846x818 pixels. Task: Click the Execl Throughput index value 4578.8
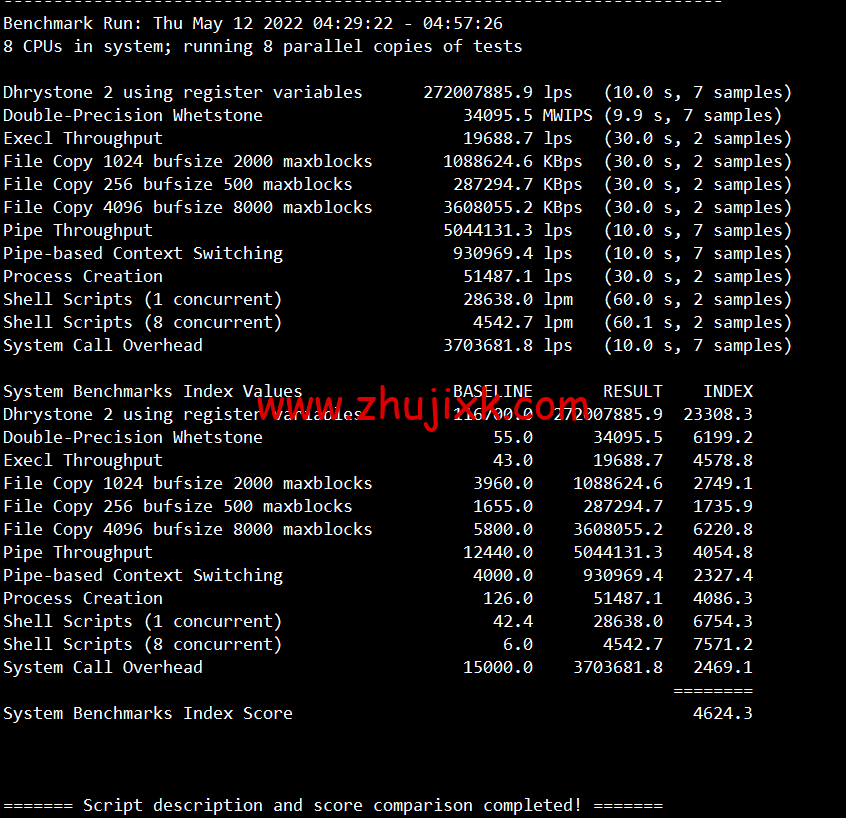pos(722,460)
